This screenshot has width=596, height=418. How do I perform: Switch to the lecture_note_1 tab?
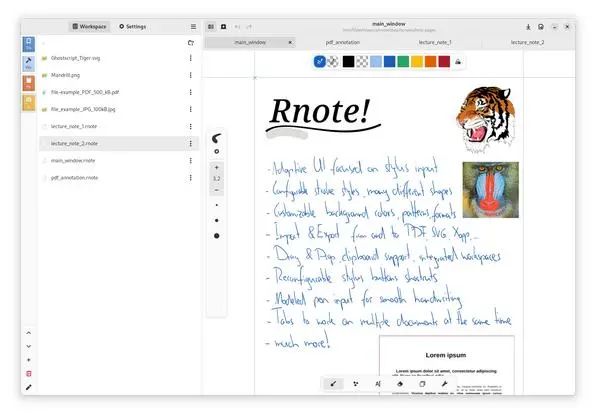(x=435, y=42)
